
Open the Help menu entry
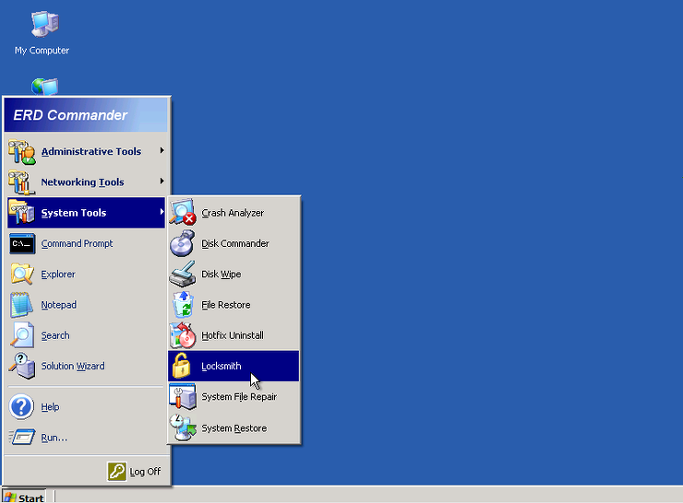click(86, 407)
